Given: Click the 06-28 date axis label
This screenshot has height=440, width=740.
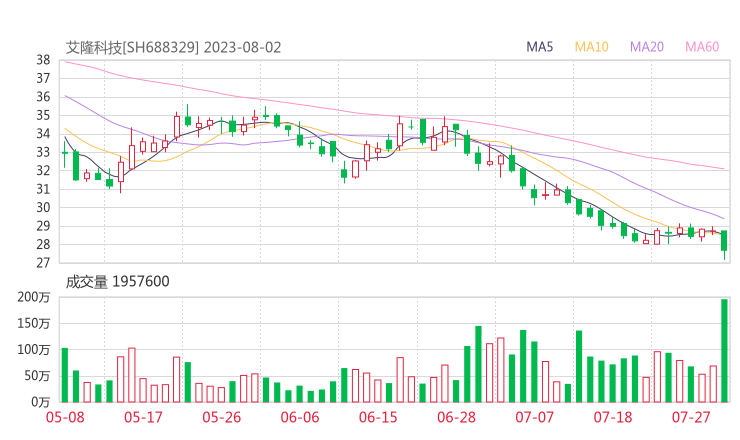Looking at the screenshot, I should pyautogui.click(x=456, y=417).
